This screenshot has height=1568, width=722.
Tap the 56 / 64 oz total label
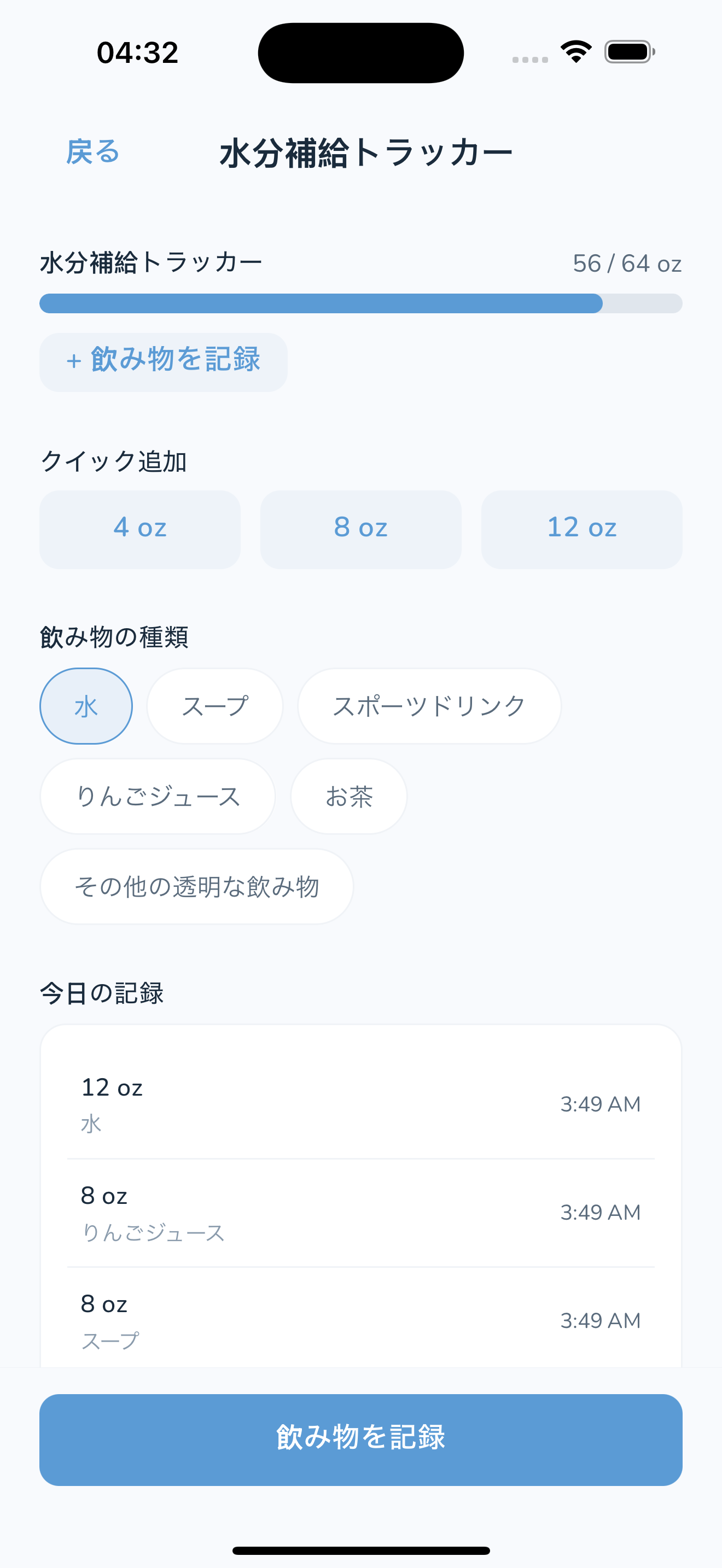click(627, 264)
